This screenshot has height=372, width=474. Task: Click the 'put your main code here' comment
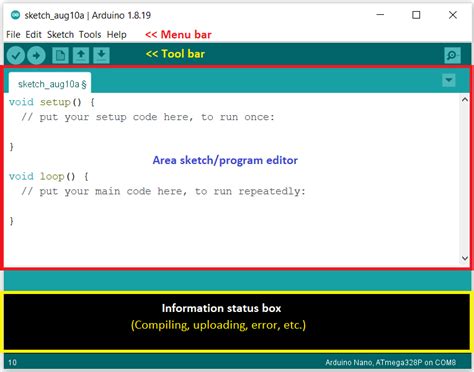(163, 191)
